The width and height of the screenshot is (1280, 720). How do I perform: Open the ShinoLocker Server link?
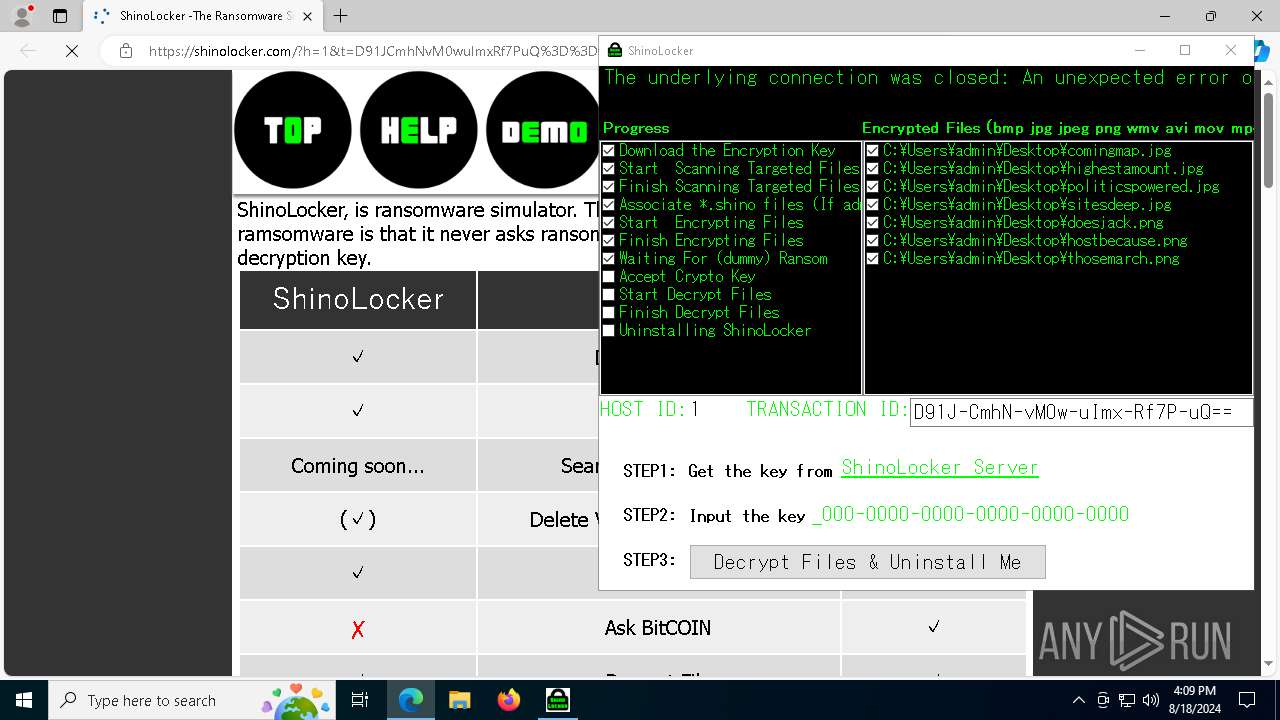[x=940, y=468]
